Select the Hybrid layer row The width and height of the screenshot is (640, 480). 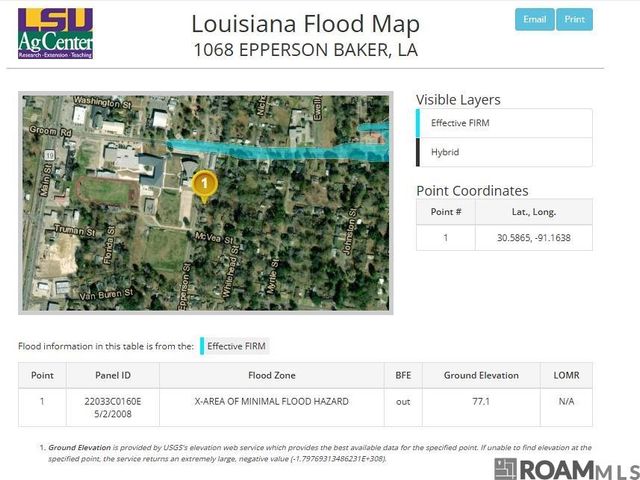[504, 152]
